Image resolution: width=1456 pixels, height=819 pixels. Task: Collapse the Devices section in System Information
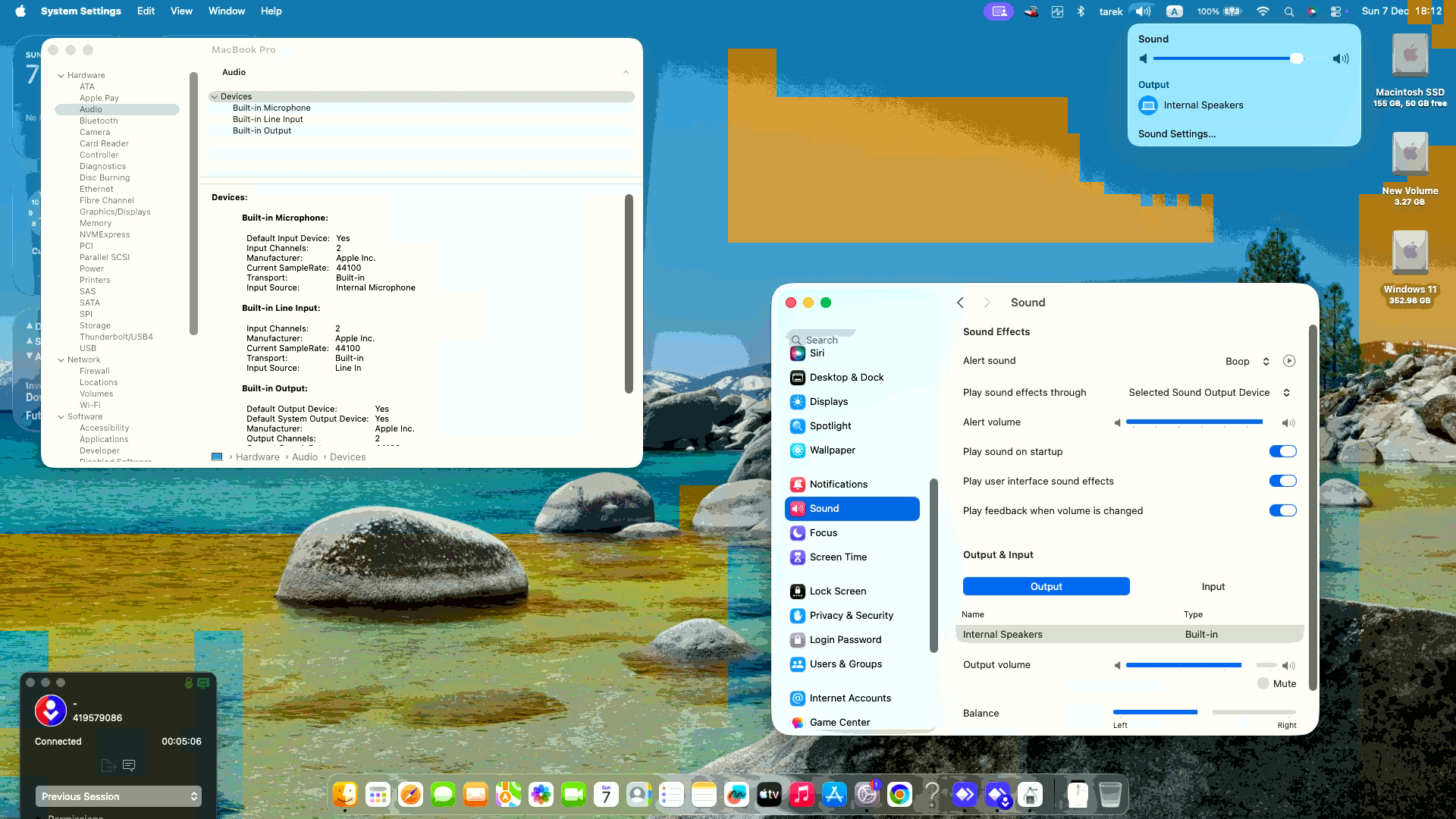click(215, 96)
